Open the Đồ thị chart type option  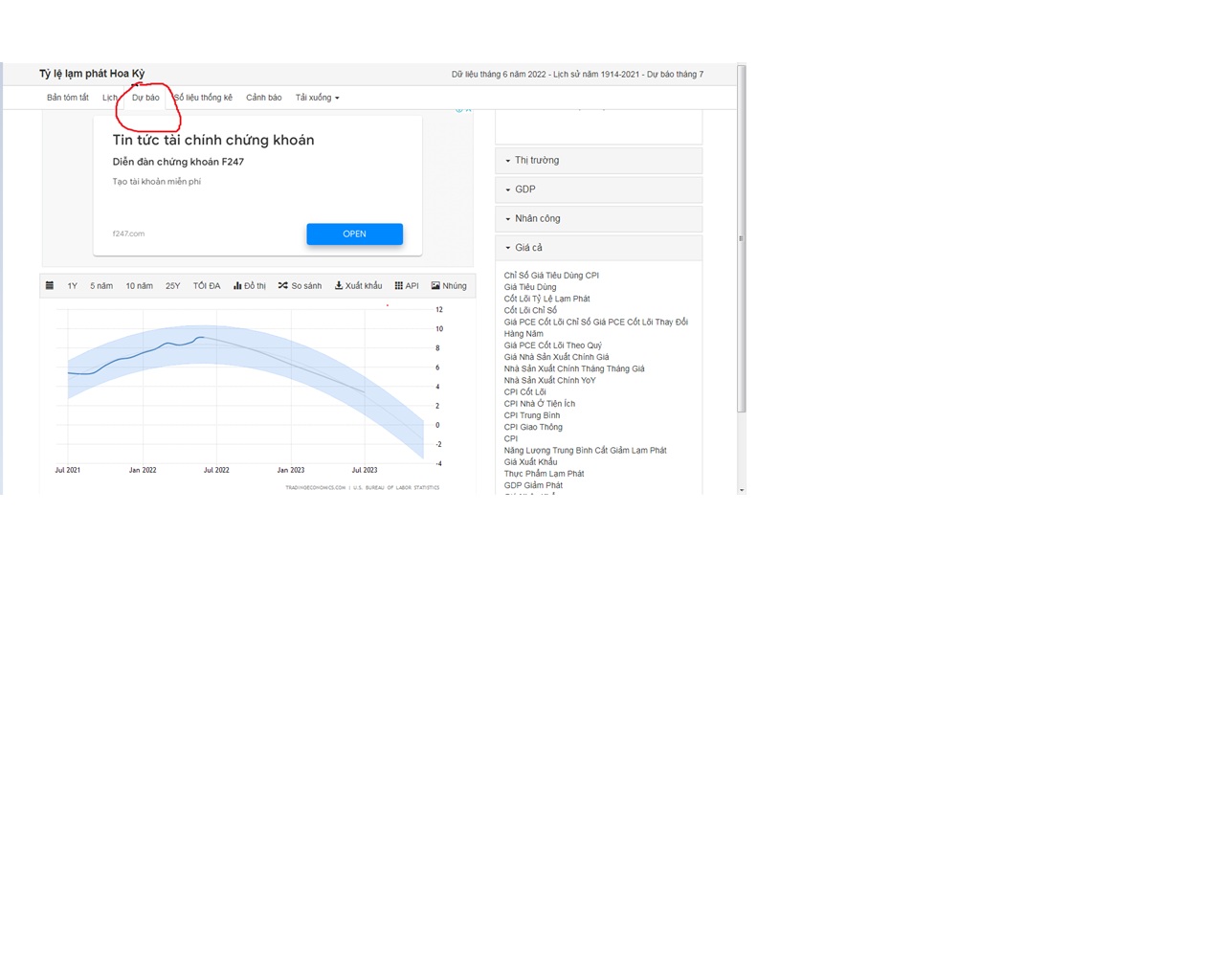point(250,285)
